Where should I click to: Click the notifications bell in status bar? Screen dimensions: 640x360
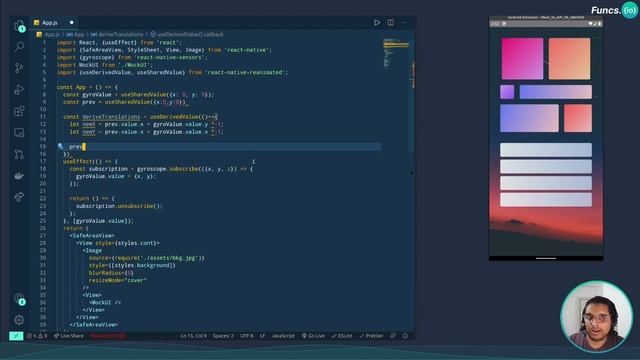(x=405, y=336)
